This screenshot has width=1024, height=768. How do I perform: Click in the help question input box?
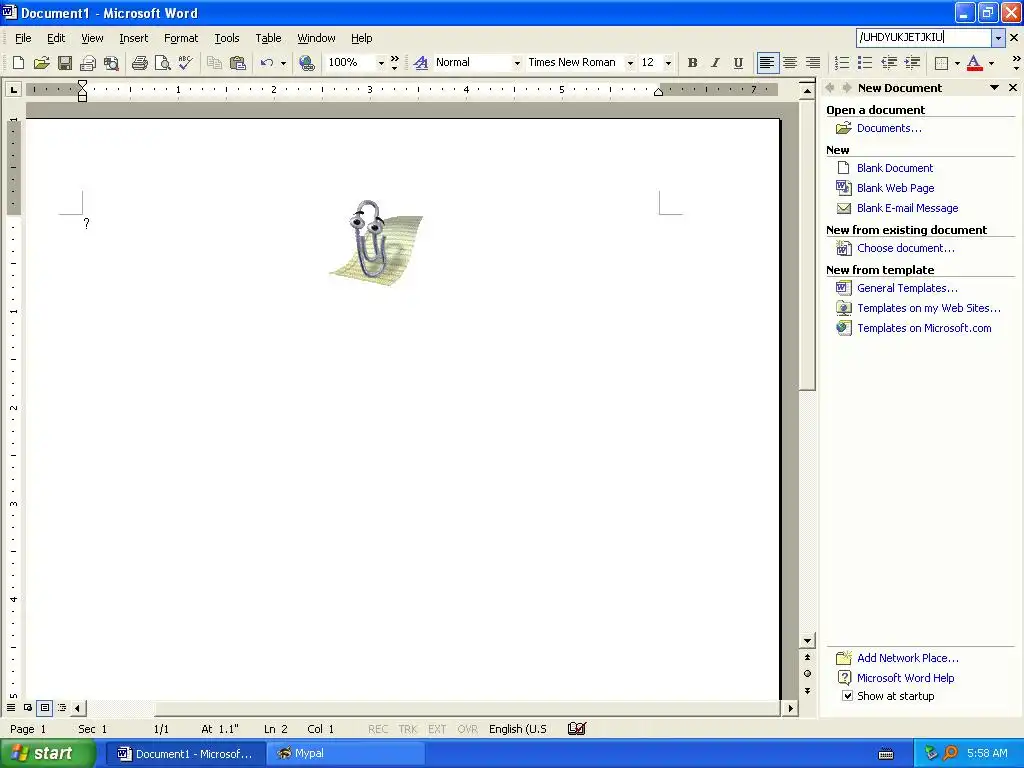[x=923, y=38]
